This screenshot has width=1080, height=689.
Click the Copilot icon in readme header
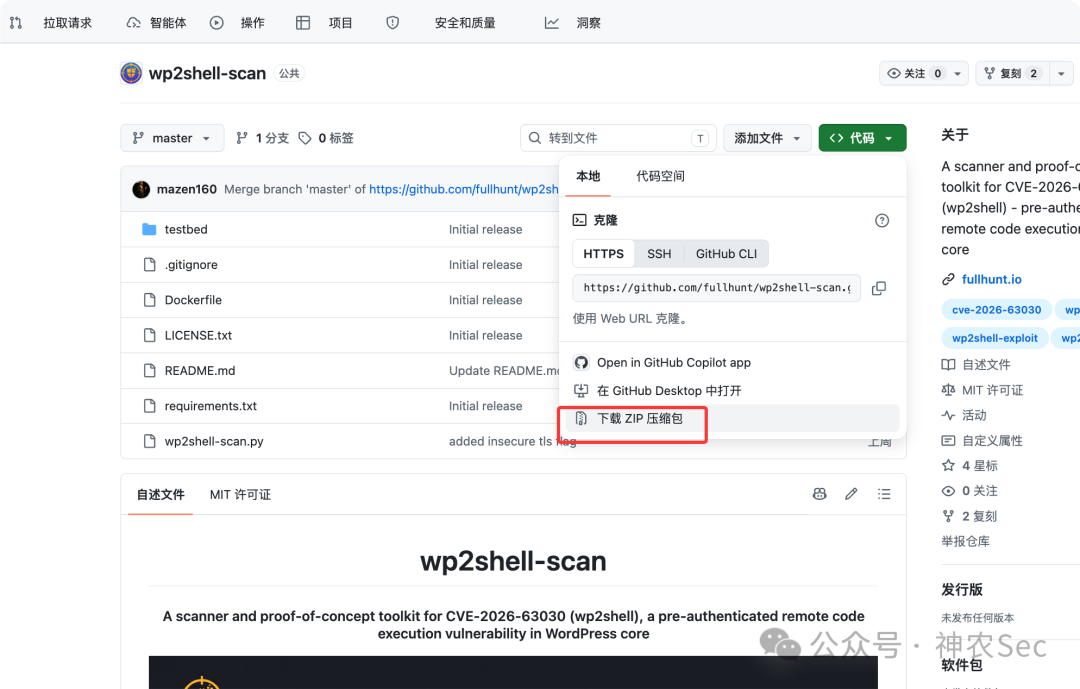click(x=820, y=494)
